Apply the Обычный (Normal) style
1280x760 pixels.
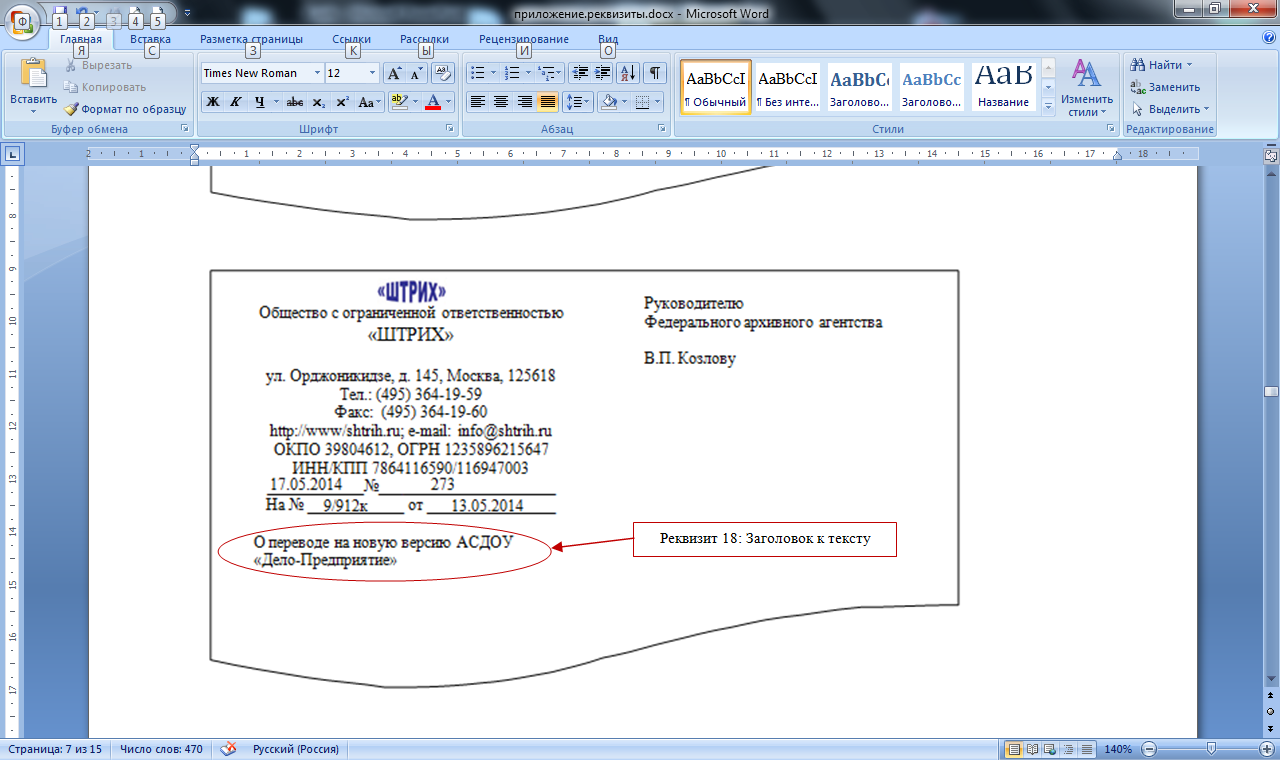716,88
